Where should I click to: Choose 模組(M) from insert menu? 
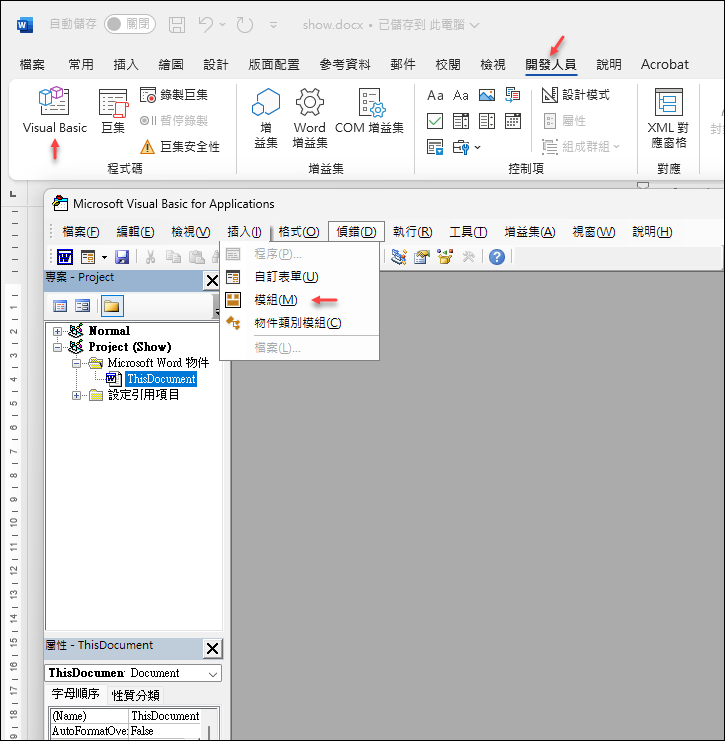tap(300, 300)
